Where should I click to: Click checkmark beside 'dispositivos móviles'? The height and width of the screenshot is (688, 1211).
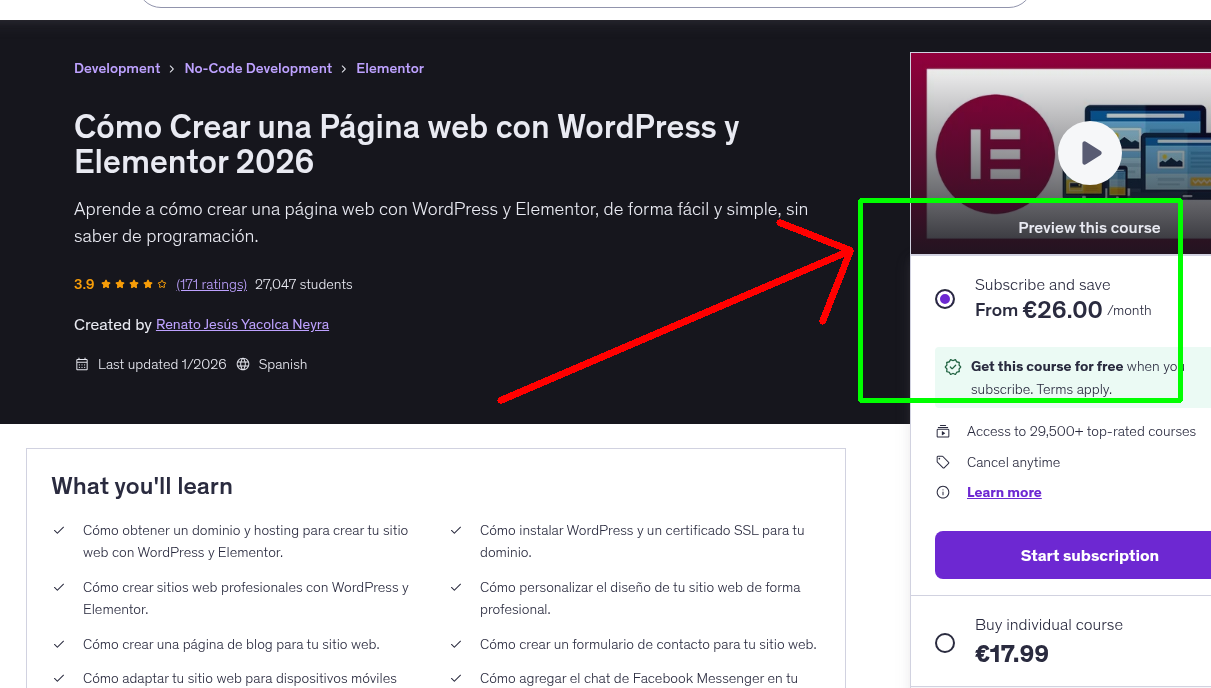point(59,678)
